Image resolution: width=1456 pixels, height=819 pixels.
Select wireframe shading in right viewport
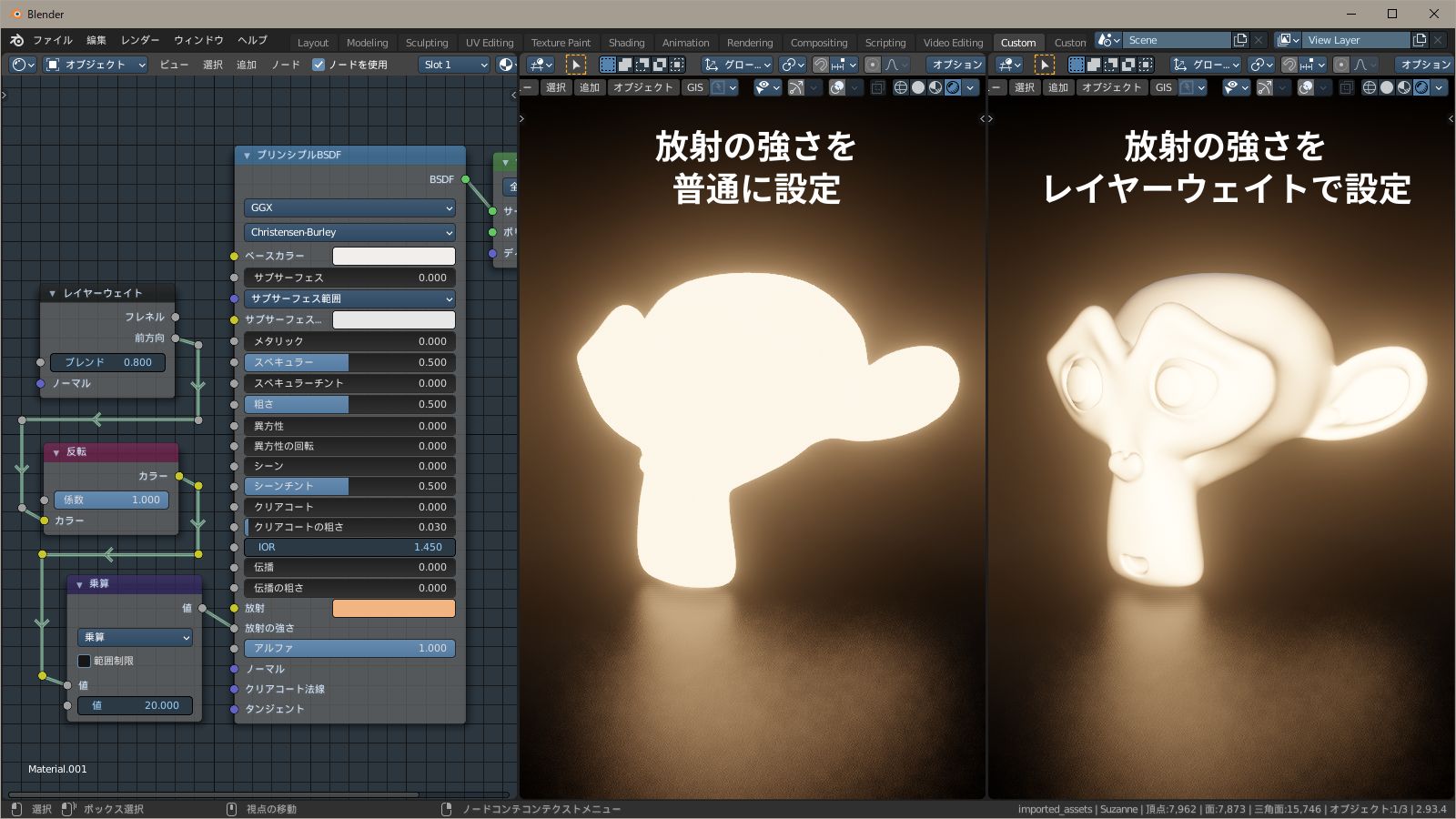(x=1370, y=87)
